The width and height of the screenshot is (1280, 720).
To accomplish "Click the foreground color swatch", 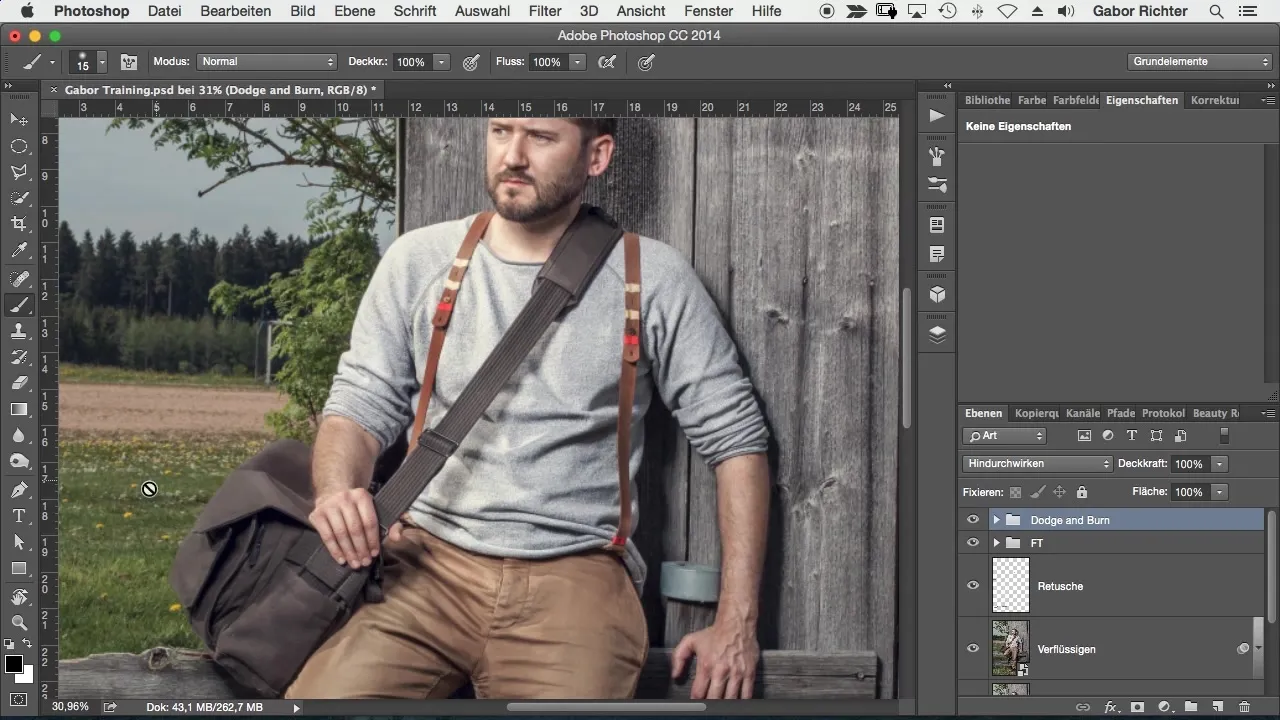I will click(x=14, y=664).
